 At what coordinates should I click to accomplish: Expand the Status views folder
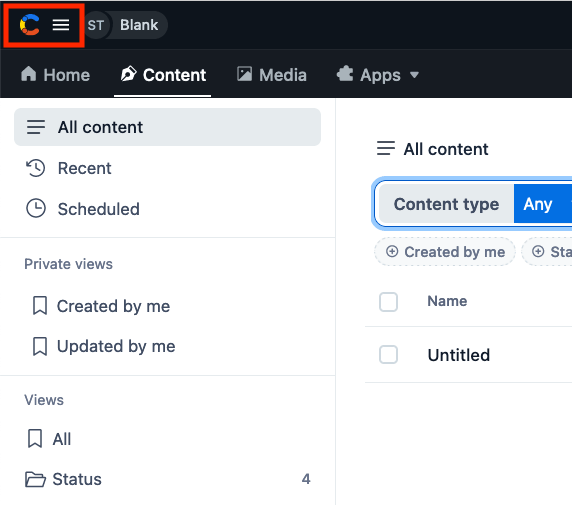point(167,479)
